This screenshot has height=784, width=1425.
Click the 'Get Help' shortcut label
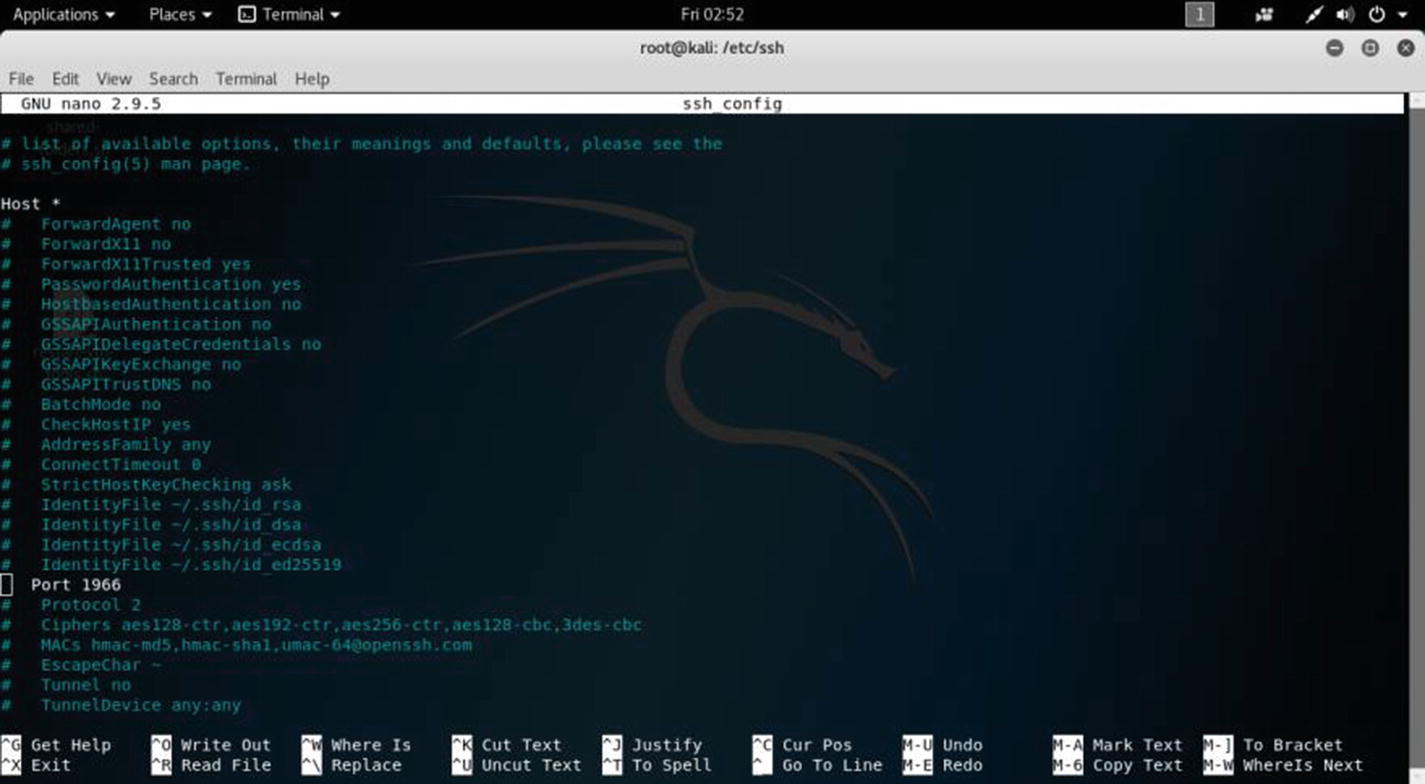click(x=71, y=744)
